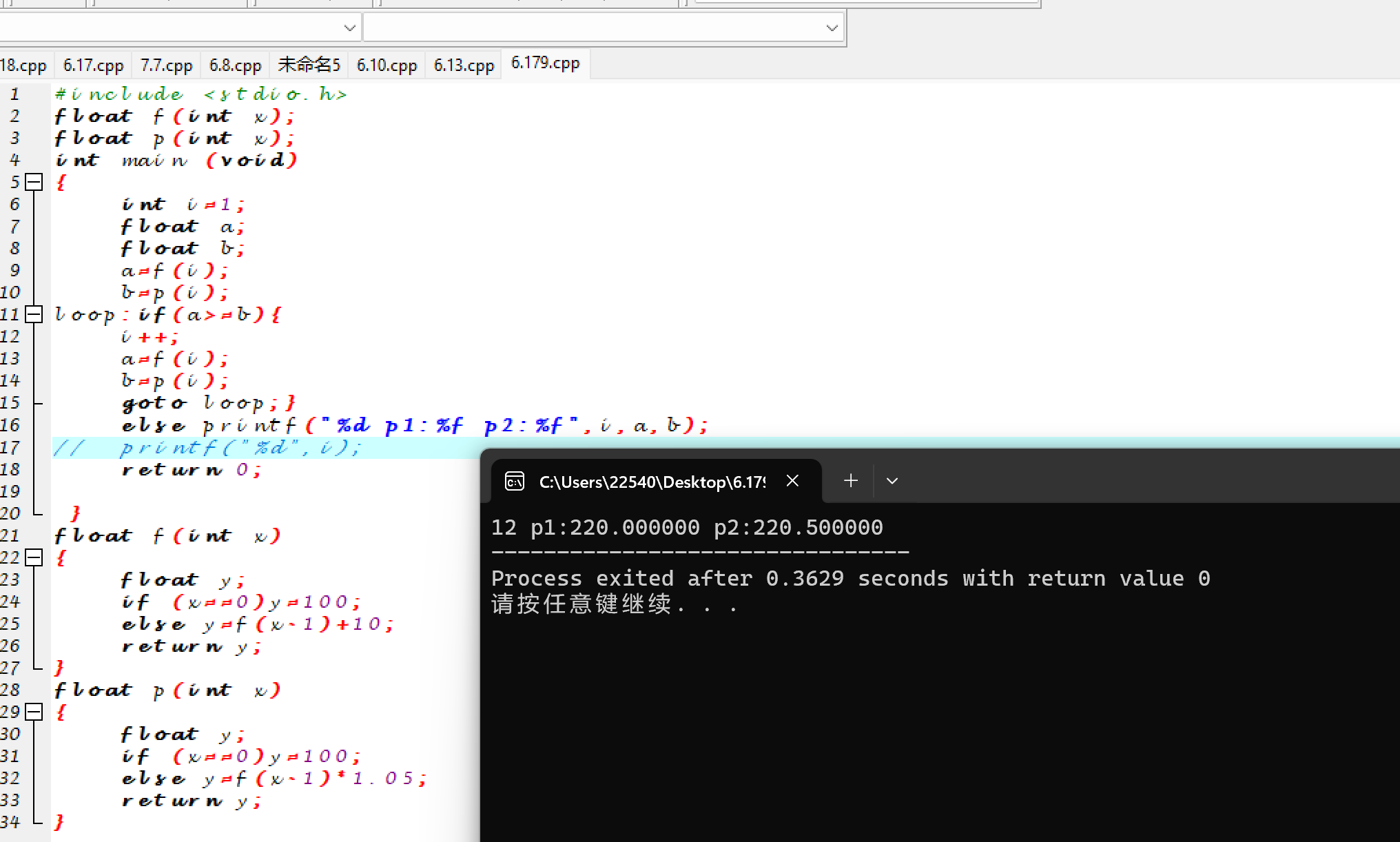Collapse function f fold at line 22
Image resolution: width=1400 pixels, height=842 pixels.
pyautogui.click(x=34, y=557)
